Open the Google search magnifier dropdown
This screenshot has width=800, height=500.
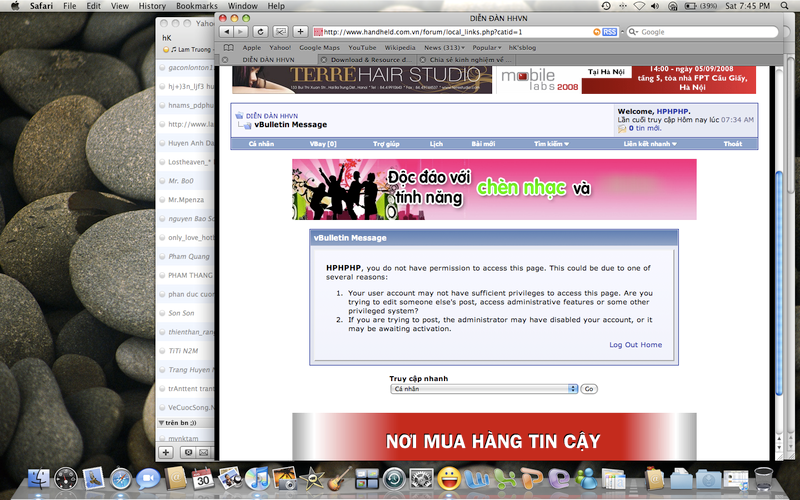tap(633, 32)
